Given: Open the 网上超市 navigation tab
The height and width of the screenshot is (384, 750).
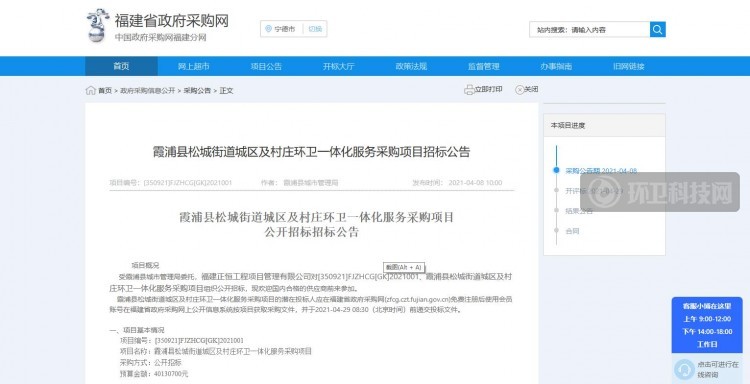Looking at the screenshot, I should coord(194,66).
